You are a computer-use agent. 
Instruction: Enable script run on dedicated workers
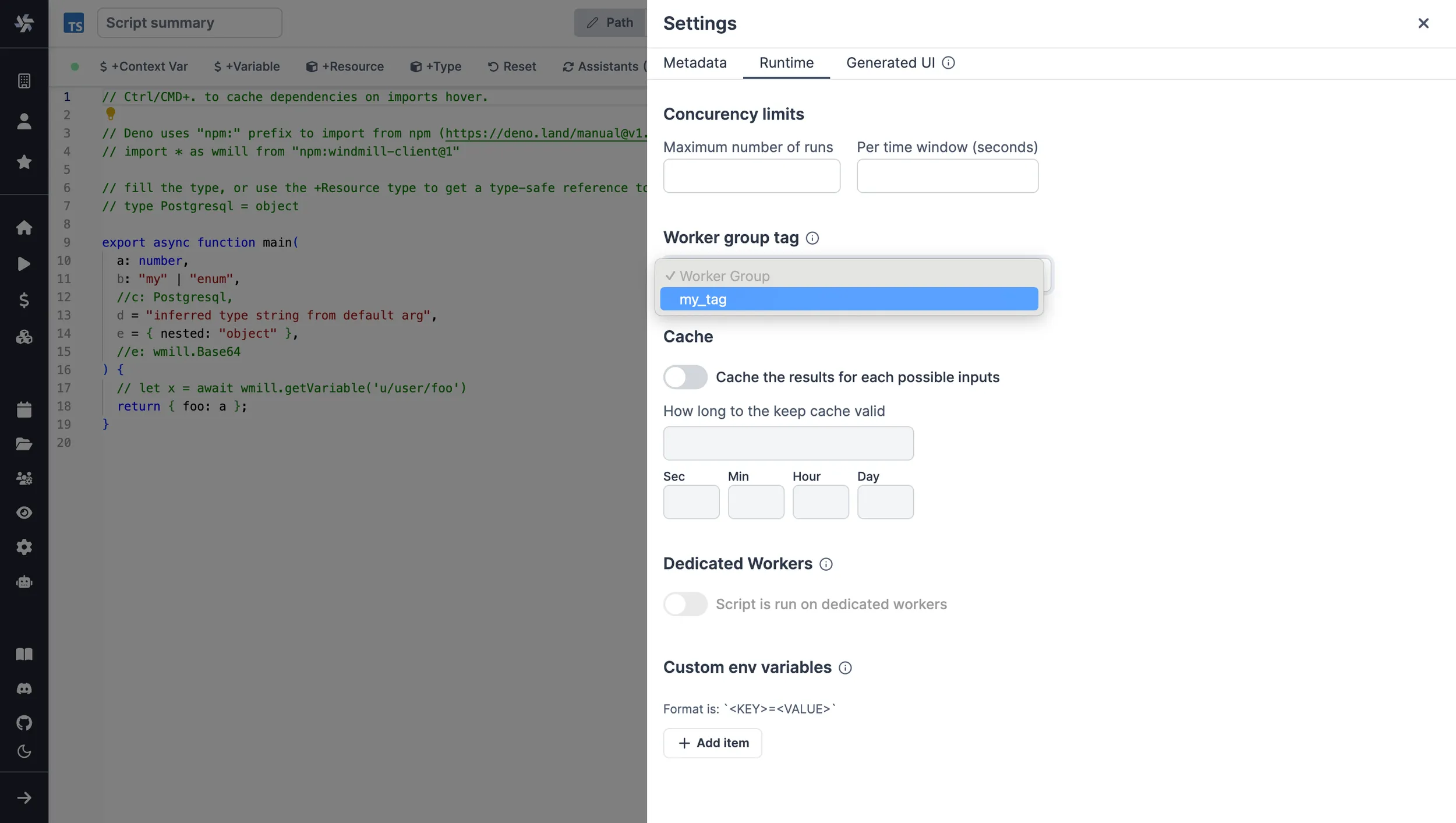(x=685, y=604)
